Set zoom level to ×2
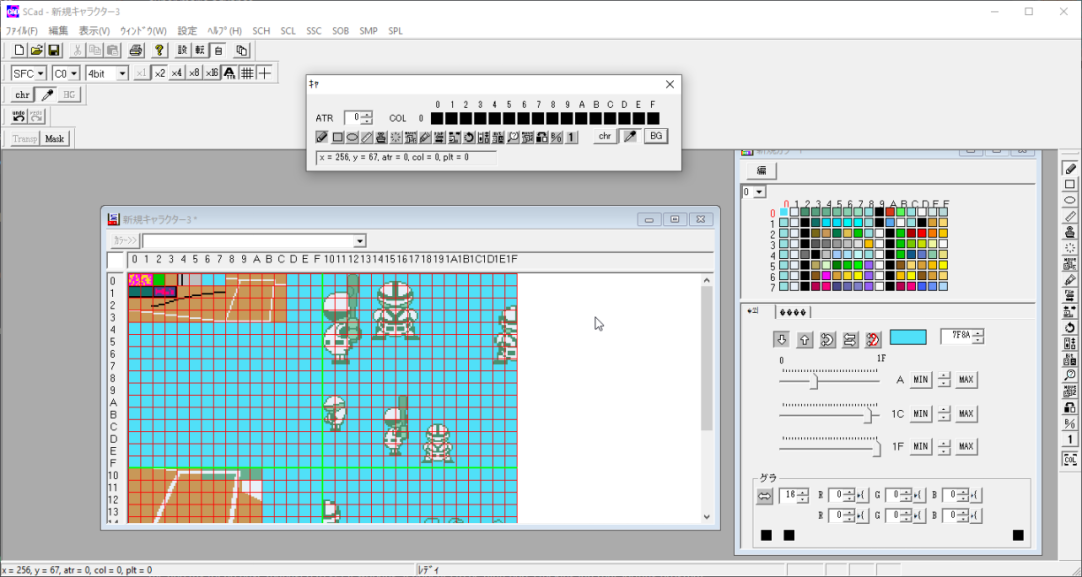The width and height of the screenshot is (1082, 577). tap(159, 73)
